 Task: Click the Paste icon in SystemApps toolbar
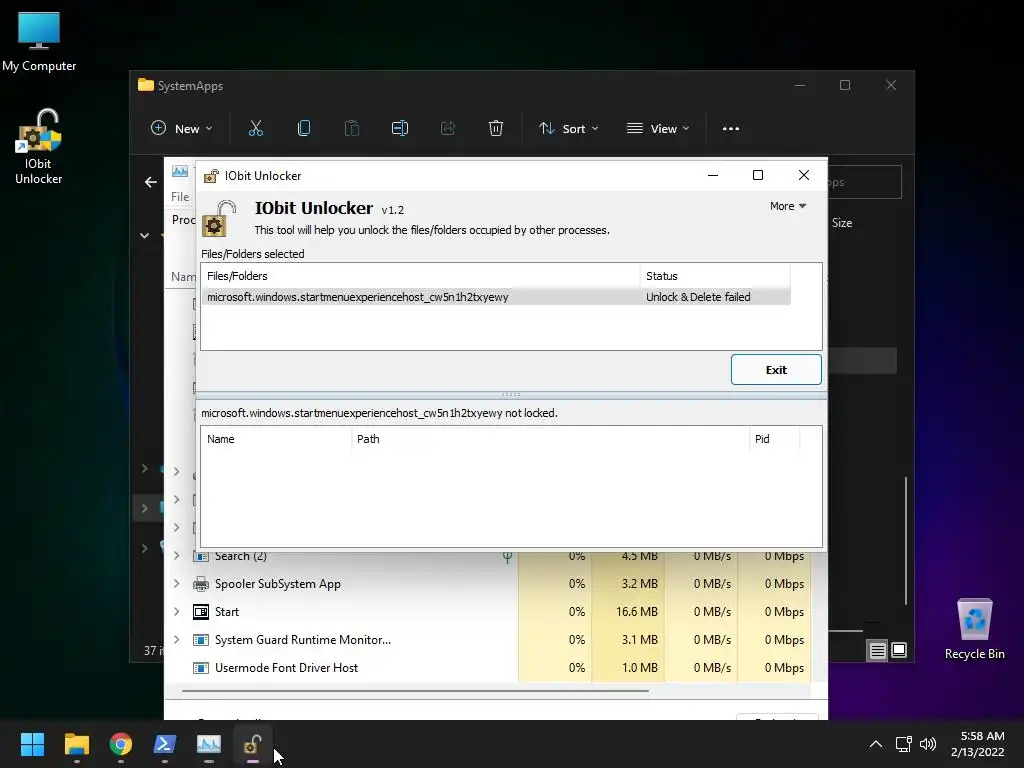(x=352, y=129)
